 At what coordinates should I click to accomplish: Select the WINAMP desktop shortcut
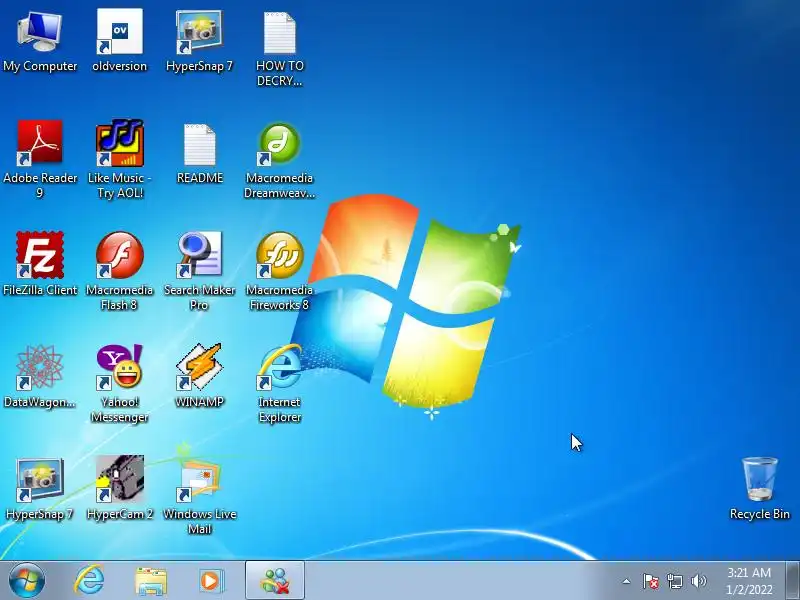pyautogui.click(x=199, y=376)
